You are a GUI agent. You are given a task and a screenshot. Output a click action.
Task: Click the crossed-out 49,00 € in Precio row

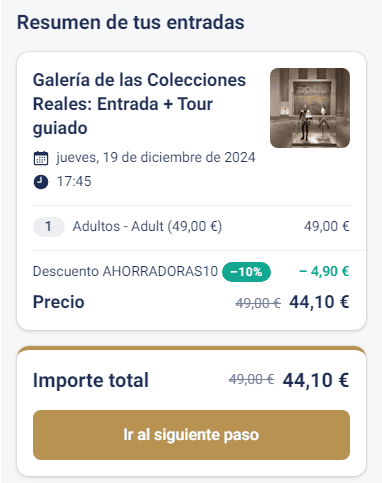pyautogui.click(x=258, y=303)
